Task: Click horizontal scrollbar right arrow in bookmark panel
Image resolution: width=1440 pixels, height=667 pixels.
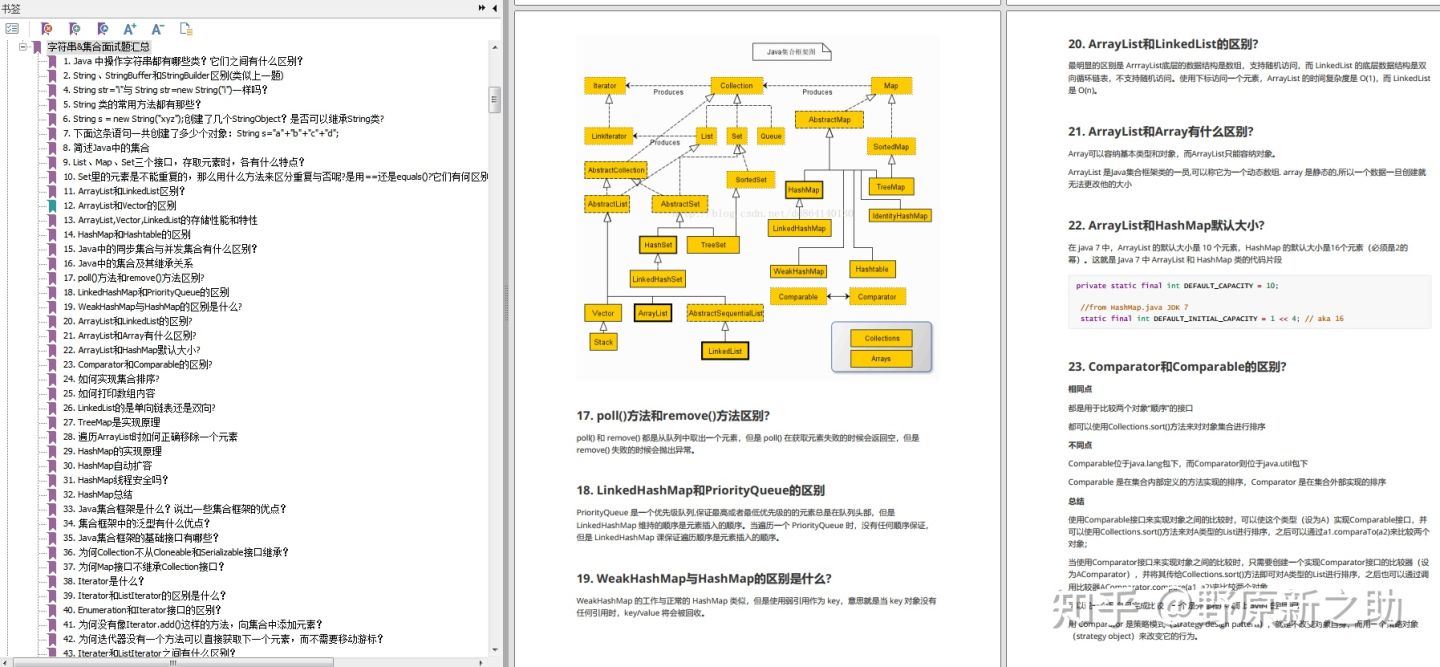Action: [x=482, y=662]
